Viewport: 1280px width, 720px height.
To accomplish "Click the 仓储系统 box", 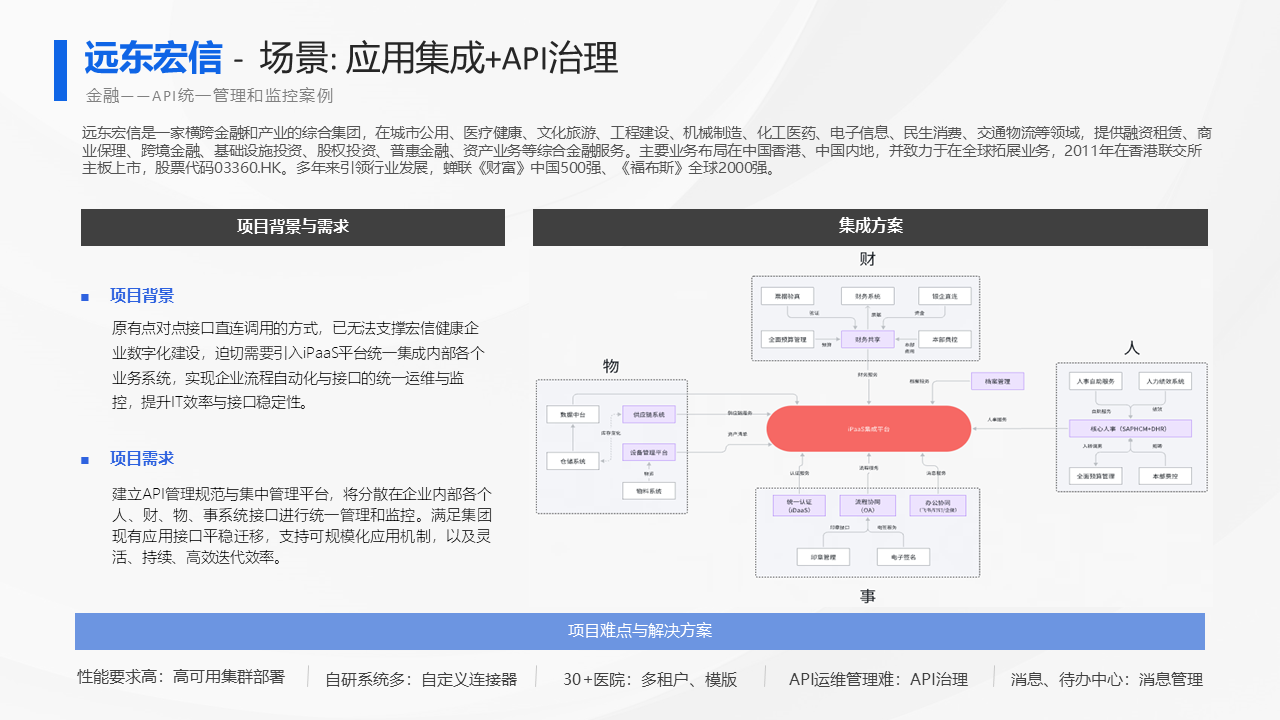I will point(573,461).
